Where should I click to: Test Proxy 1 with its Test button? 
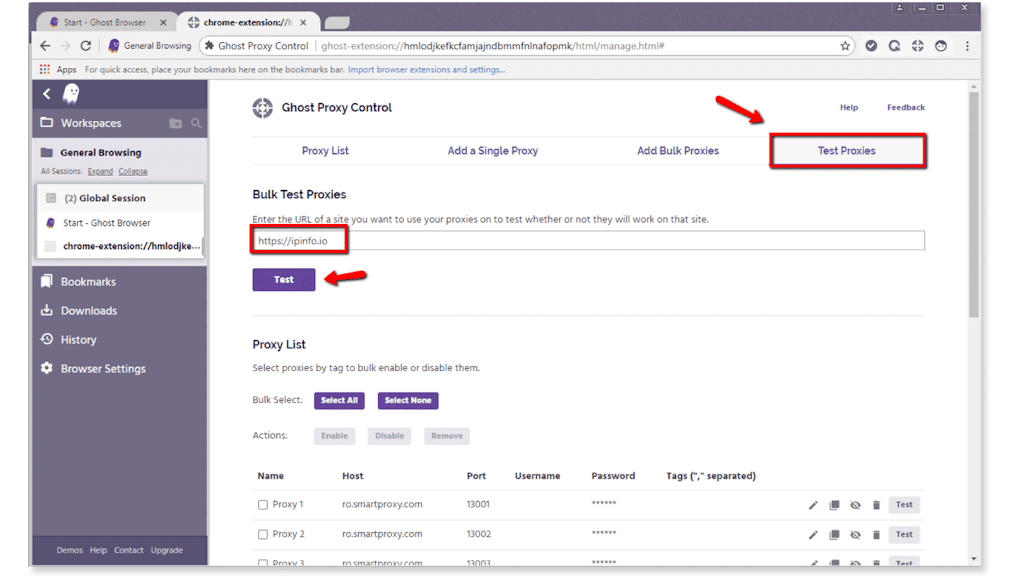904,505
